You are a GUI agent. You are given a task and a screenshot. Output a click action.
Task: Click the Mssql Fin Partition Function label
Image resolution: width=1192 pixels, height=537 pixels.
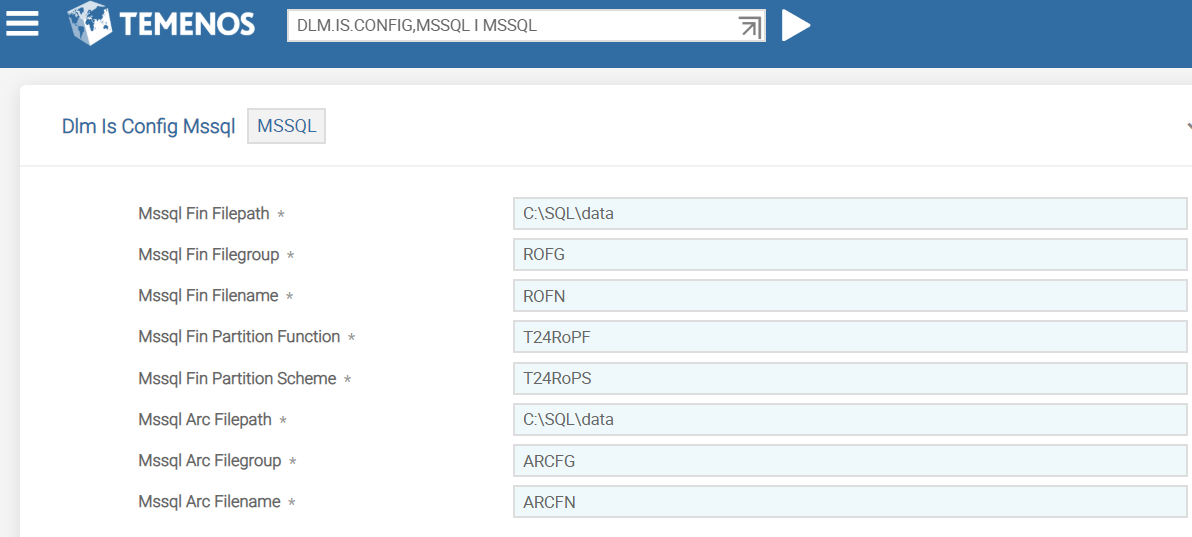tap(239, 337)
